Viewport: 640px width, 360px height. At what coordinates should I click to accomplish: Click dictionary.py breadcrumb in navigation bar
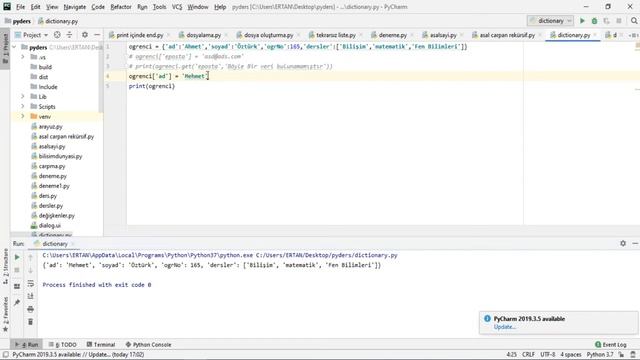click(58, 21)
